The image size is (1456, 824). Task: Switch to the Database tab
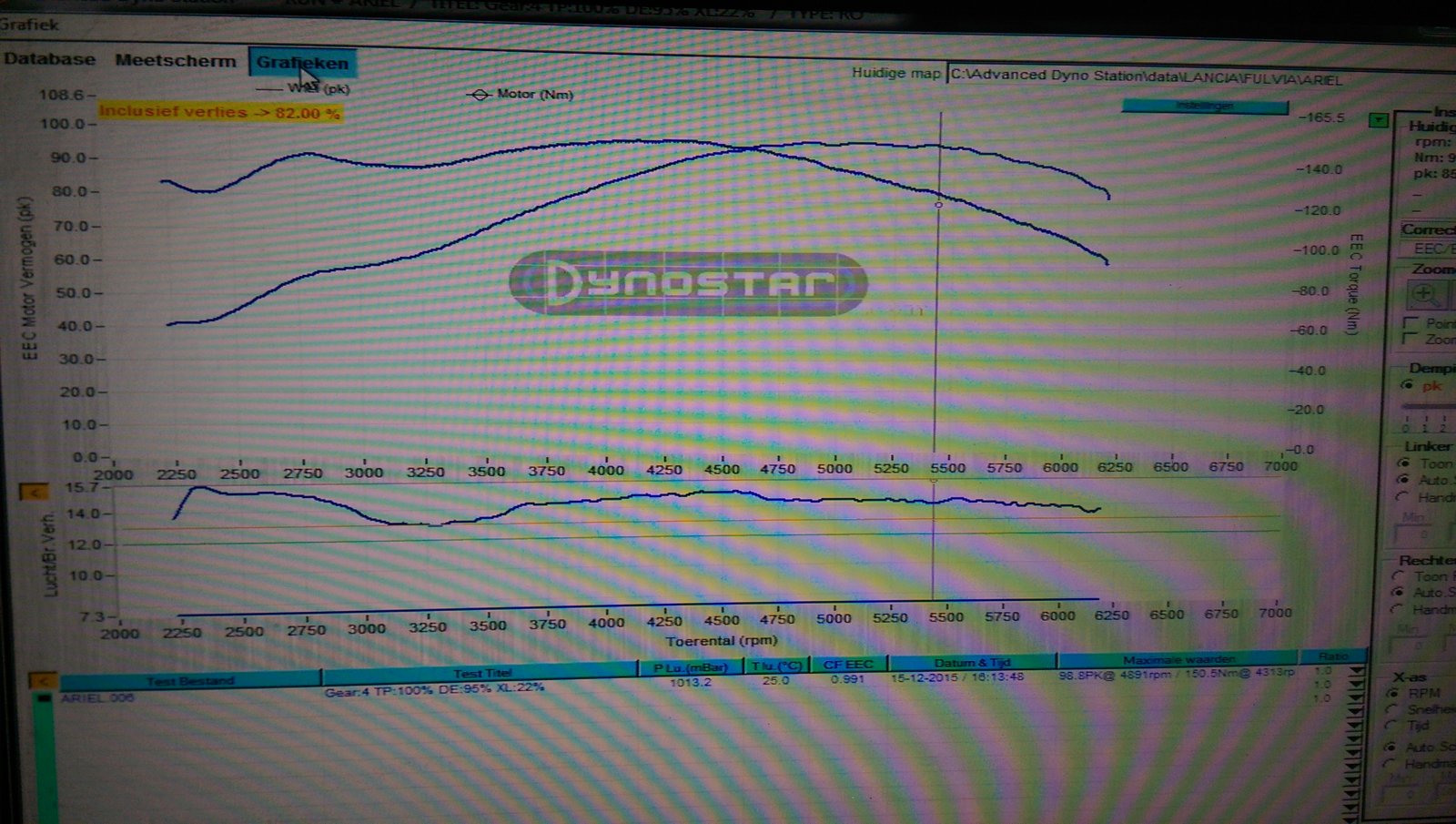coord(49,59)
